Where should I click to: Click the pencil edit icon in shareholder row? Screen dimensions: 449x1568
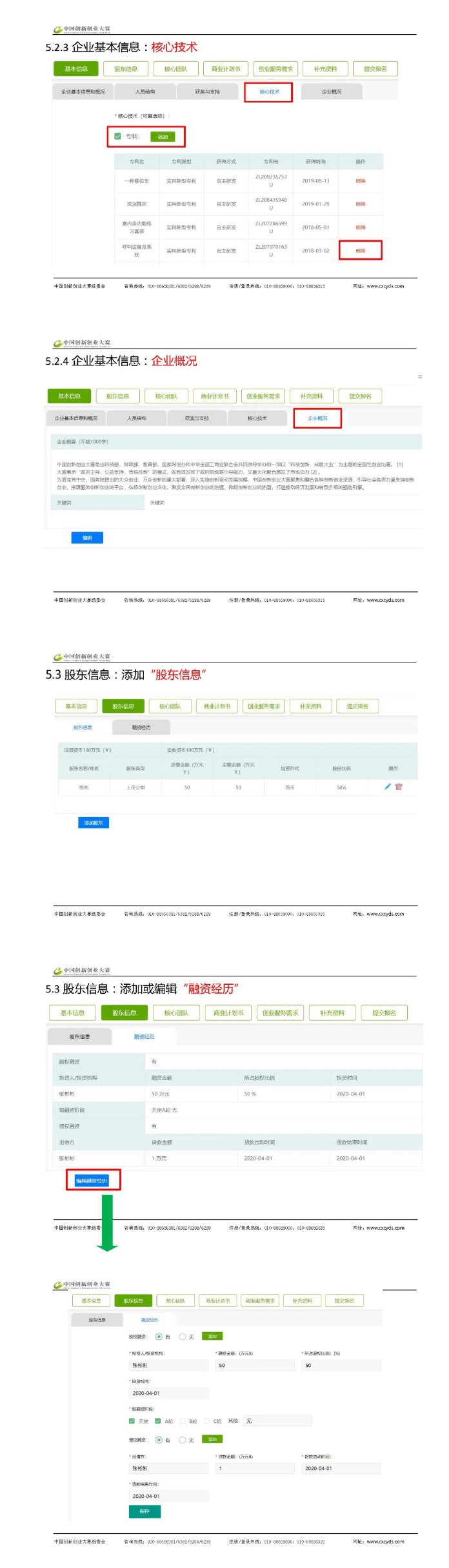pos(388,786)
